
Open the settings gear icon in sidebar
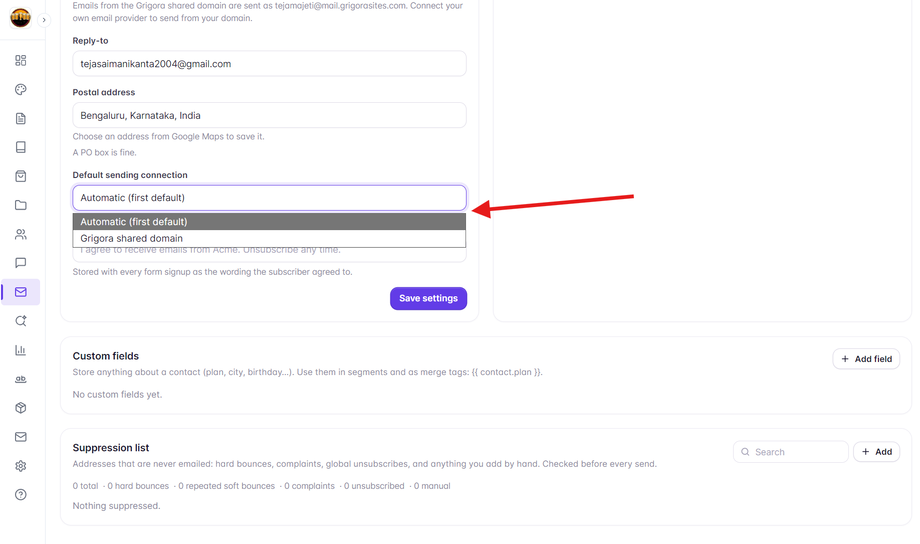(x=21, y=466)
